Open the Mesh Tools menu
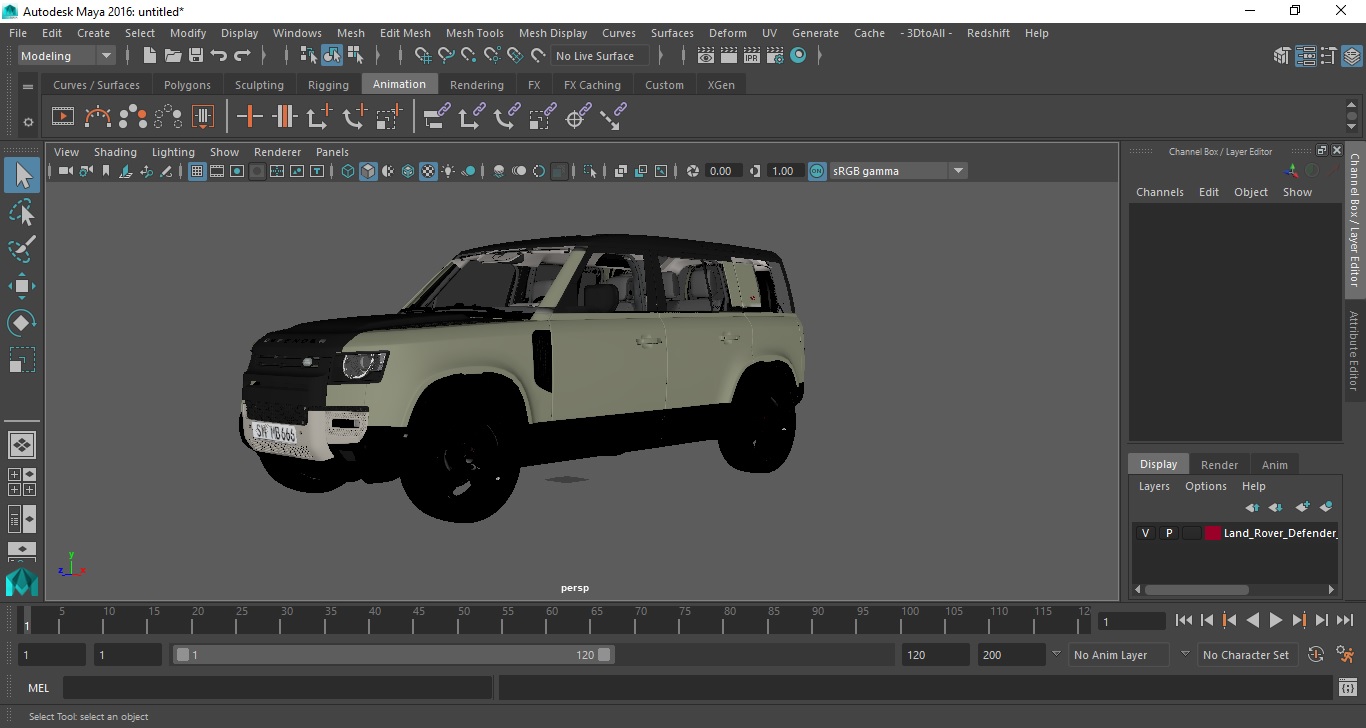Screen dimensions: 1366x728 (475, 33)
